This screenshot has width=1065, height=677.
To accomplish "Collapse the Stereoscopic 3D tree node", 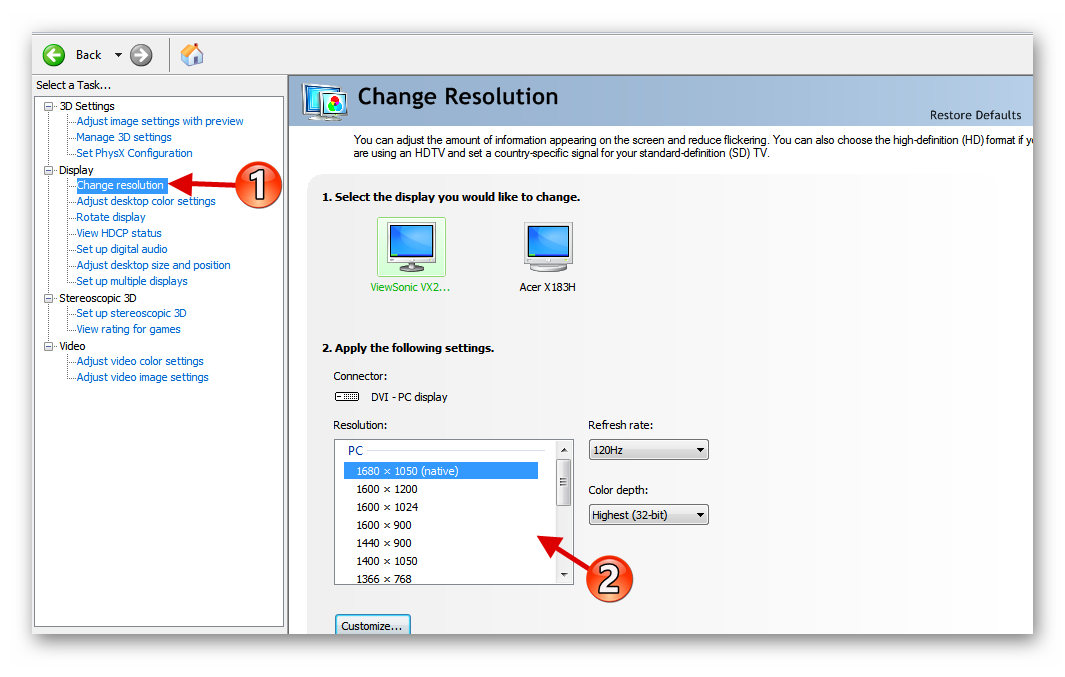I will [x=48, y=298].
